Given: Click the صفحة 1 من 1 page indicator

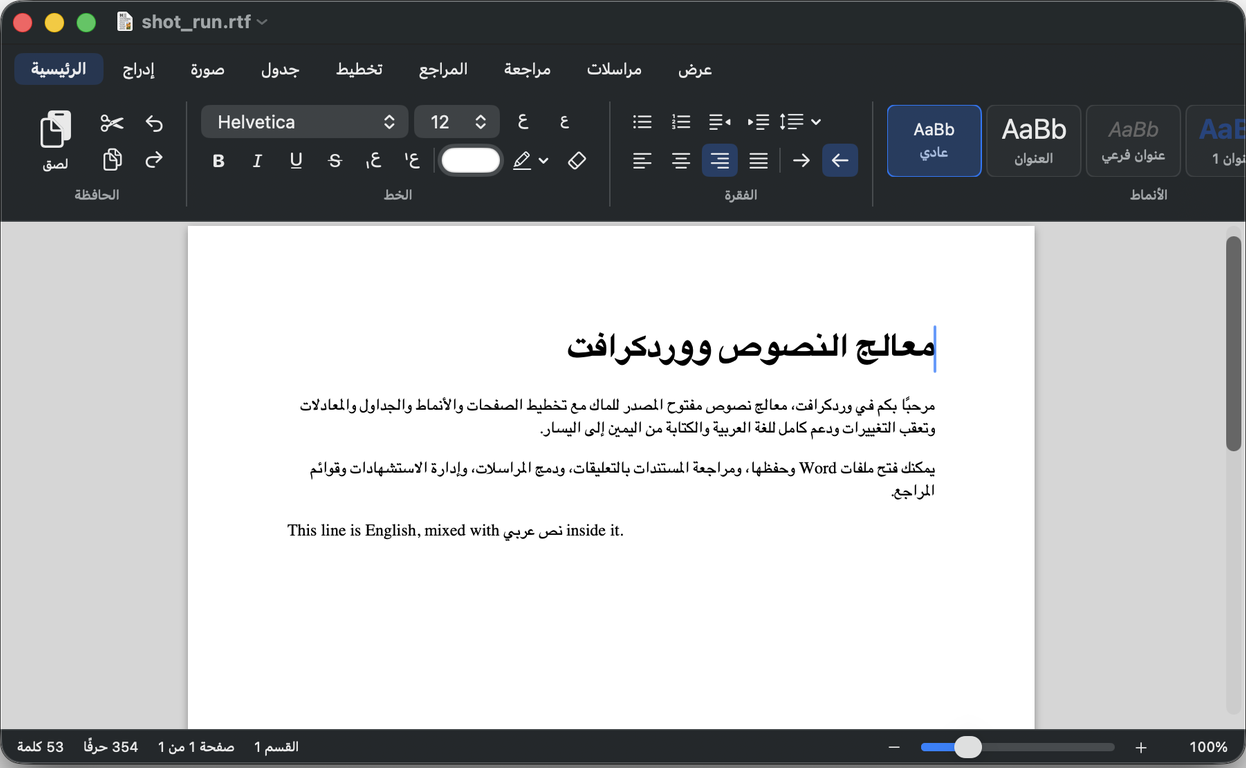Looking at the screenshot, I should pos(196,747).
